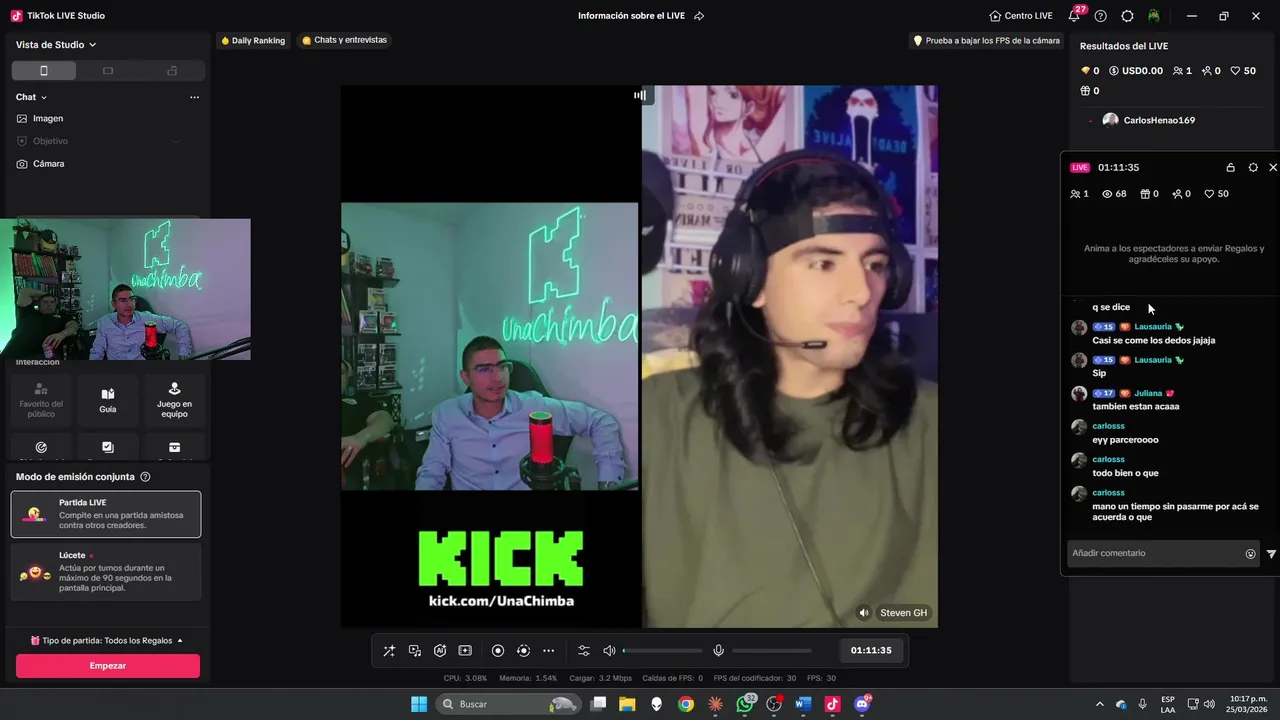Toggle the chat window lock icon
The width and height of the screenshot is (1280, 720).
point(1231,168)
